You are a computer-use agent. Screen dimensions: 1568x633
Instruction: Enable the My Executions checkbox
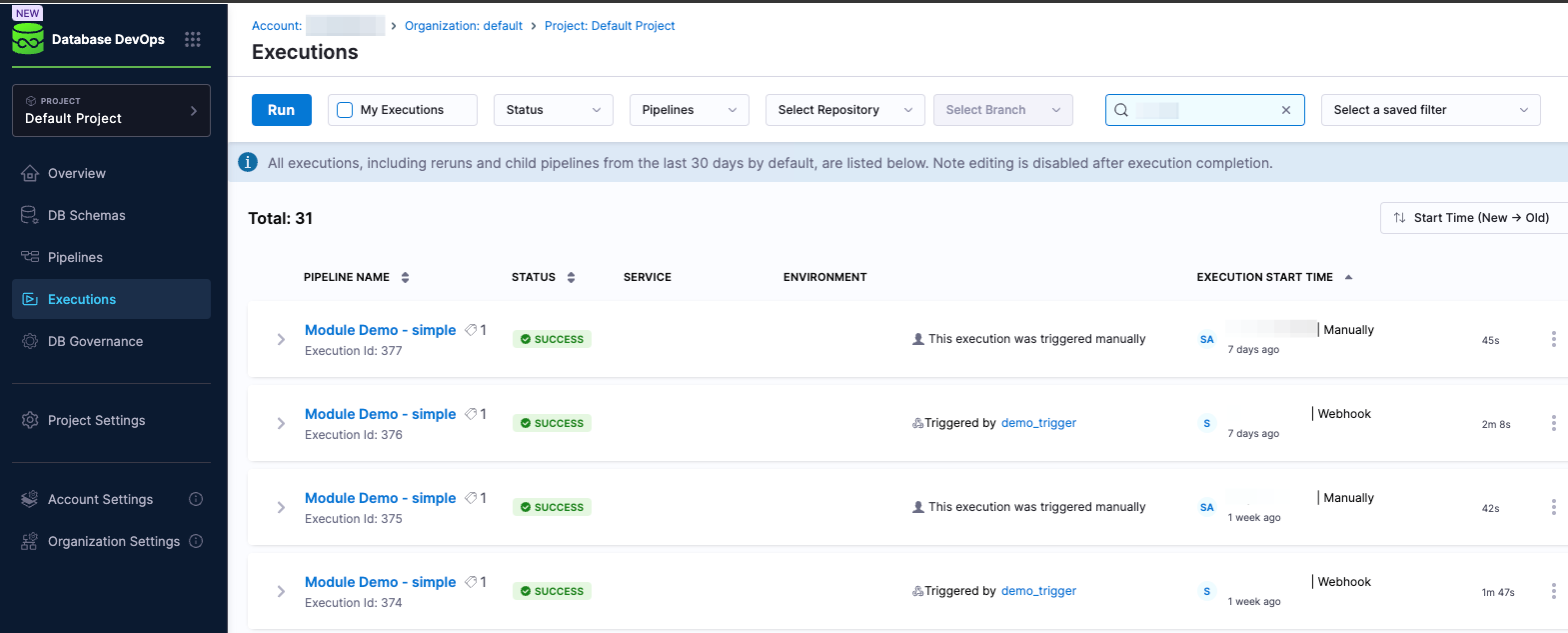coord(345,110)
